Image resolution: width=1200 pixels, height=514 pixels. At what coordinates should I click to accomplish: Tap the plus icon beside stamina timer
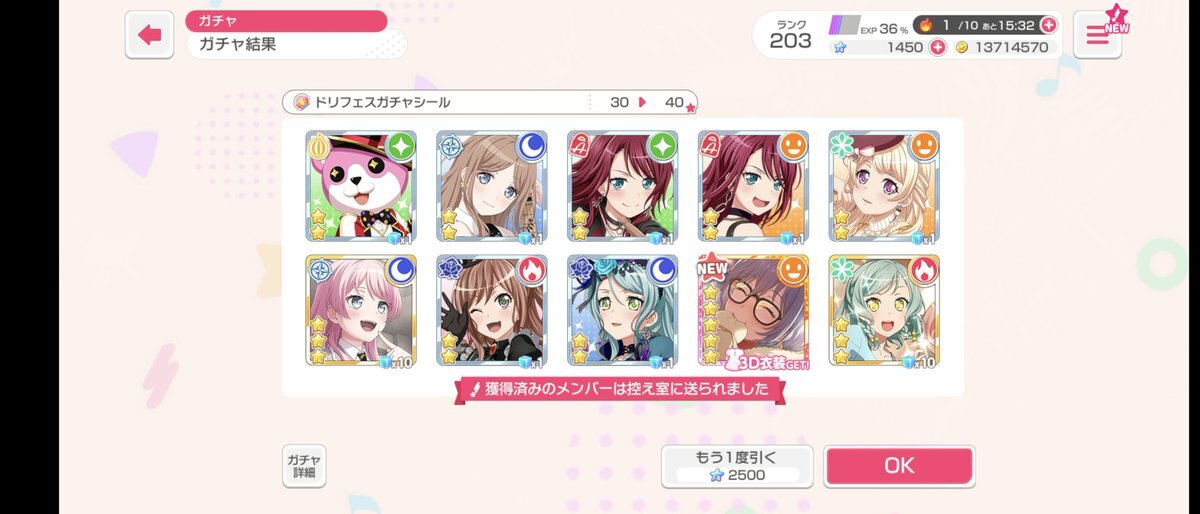[x=1048, y=25]
